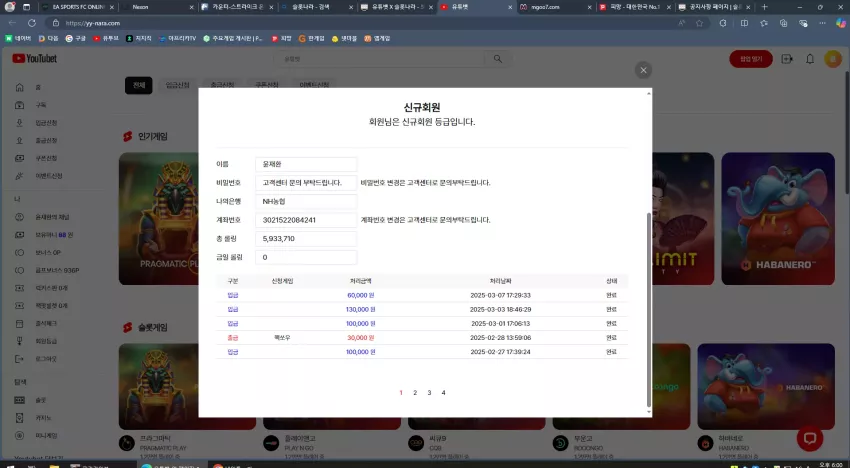Viewport: 850px width, 468px height.
Task: Click the popup's vertical scrollbar
Action: 648,310
